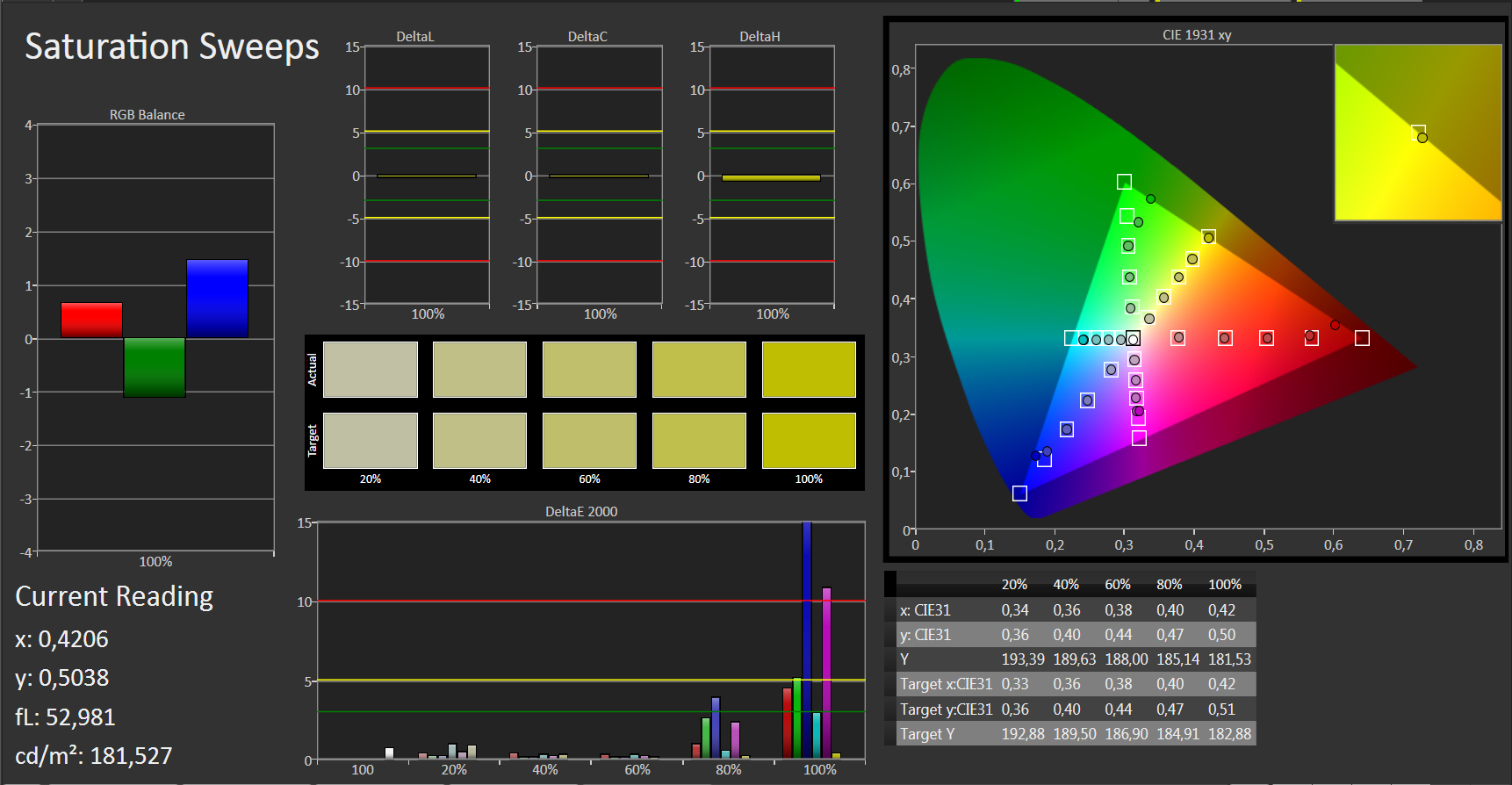
Task: Click the 'RGB Balance' chart title
Action: tap(147, 114)
